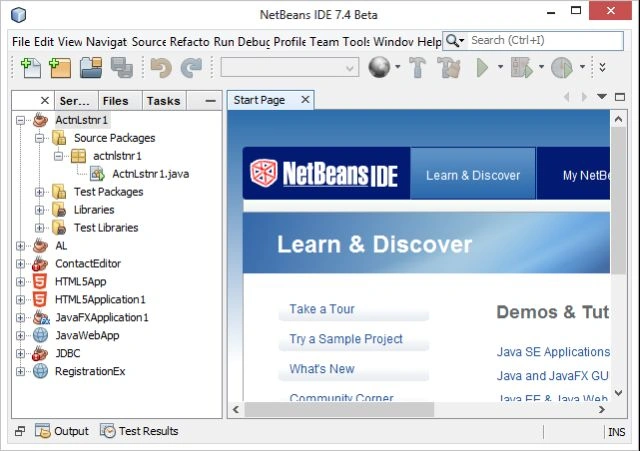Viewport: 640px width, 451px height.
Task: Open the My NetBeans tab
Action: point(573,175)
